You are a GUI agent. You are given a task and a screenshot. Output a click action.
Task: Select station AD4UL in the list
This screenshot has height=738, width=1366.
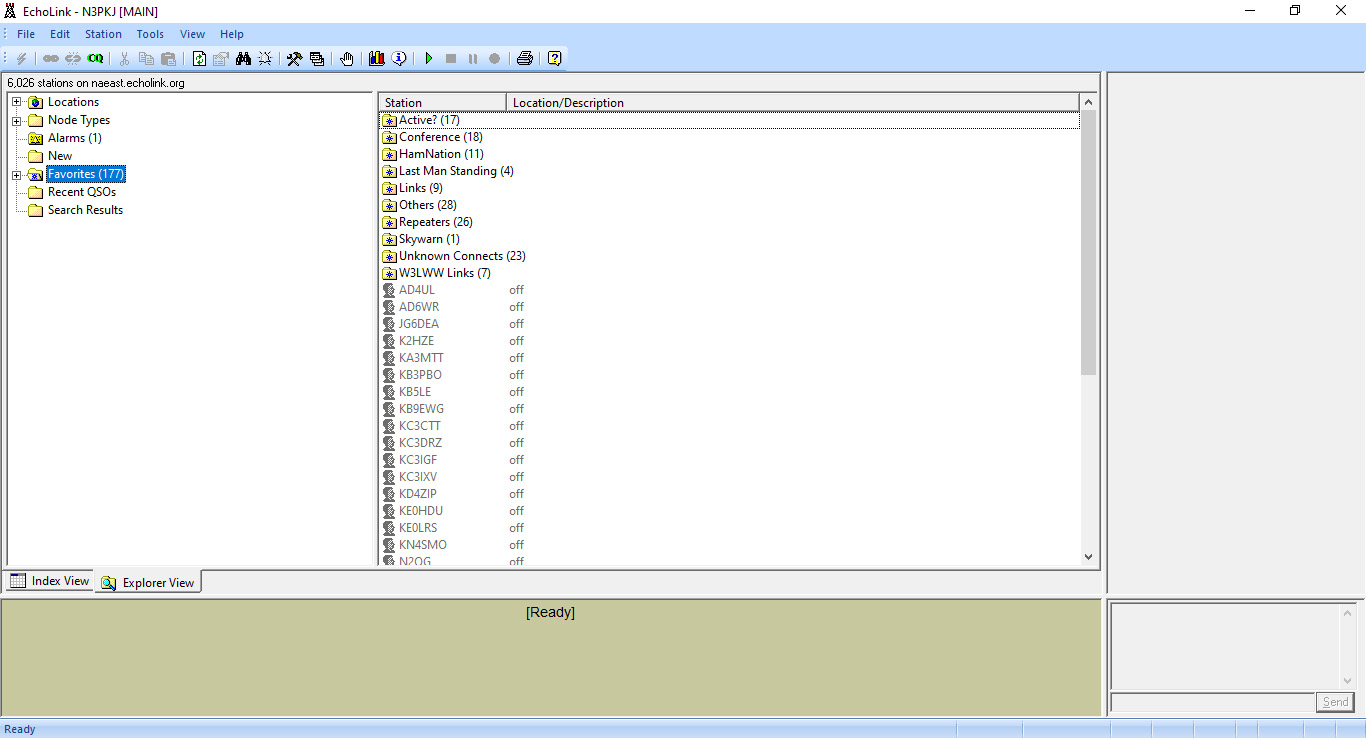tap(417, 290)
